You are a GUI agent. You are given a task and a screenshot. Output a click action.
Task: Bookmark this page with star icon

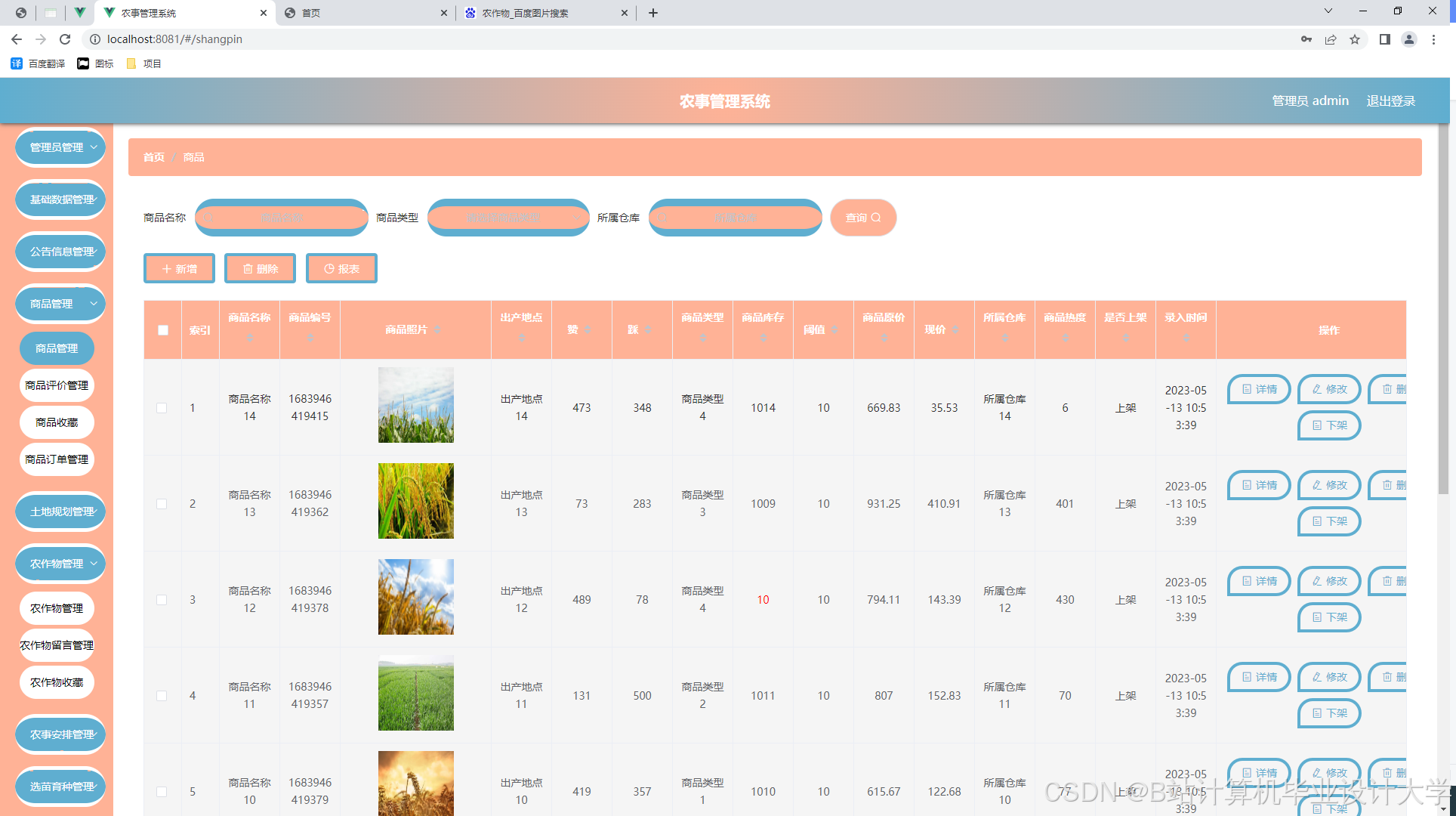(1355, 39)
